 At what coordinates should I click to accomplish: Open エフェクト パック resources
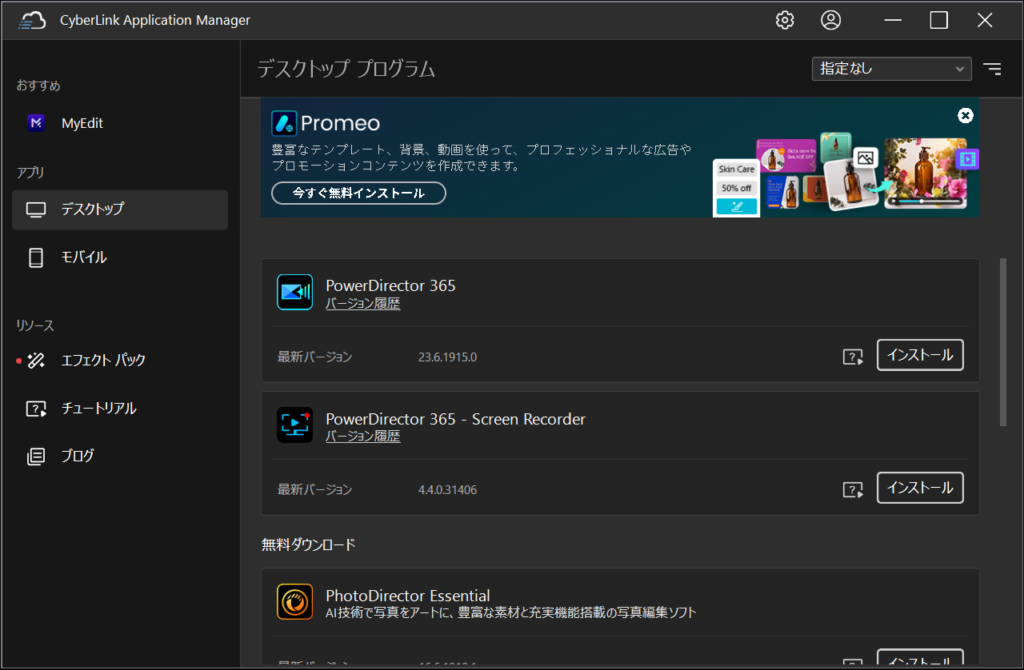click(104, 360)
